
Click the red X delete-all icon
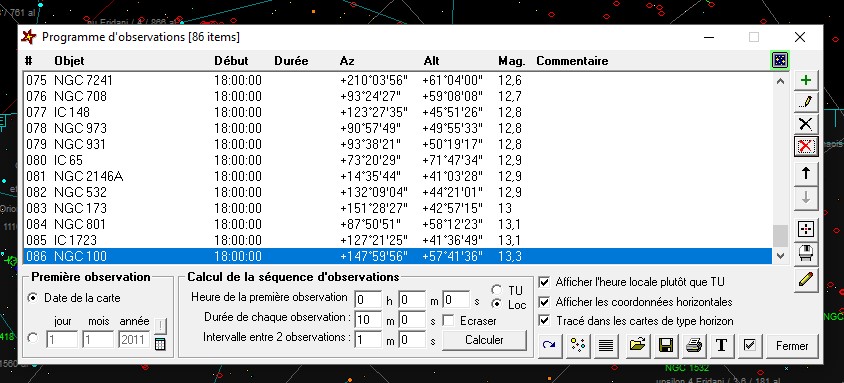pos(806,146)
